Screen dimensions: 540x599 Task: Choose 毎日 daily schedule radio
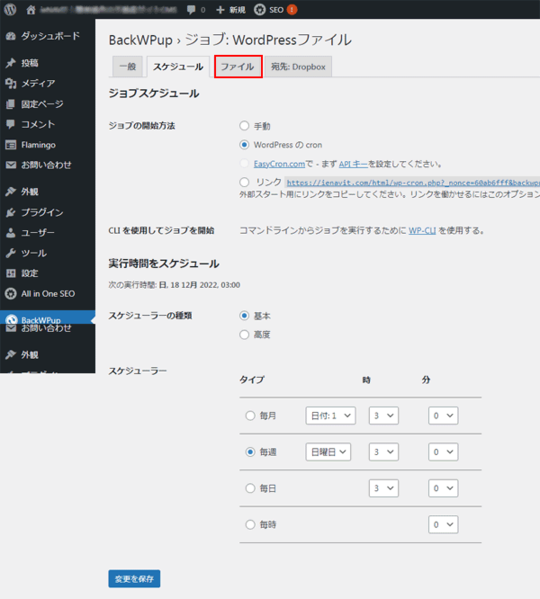(250, 488)
